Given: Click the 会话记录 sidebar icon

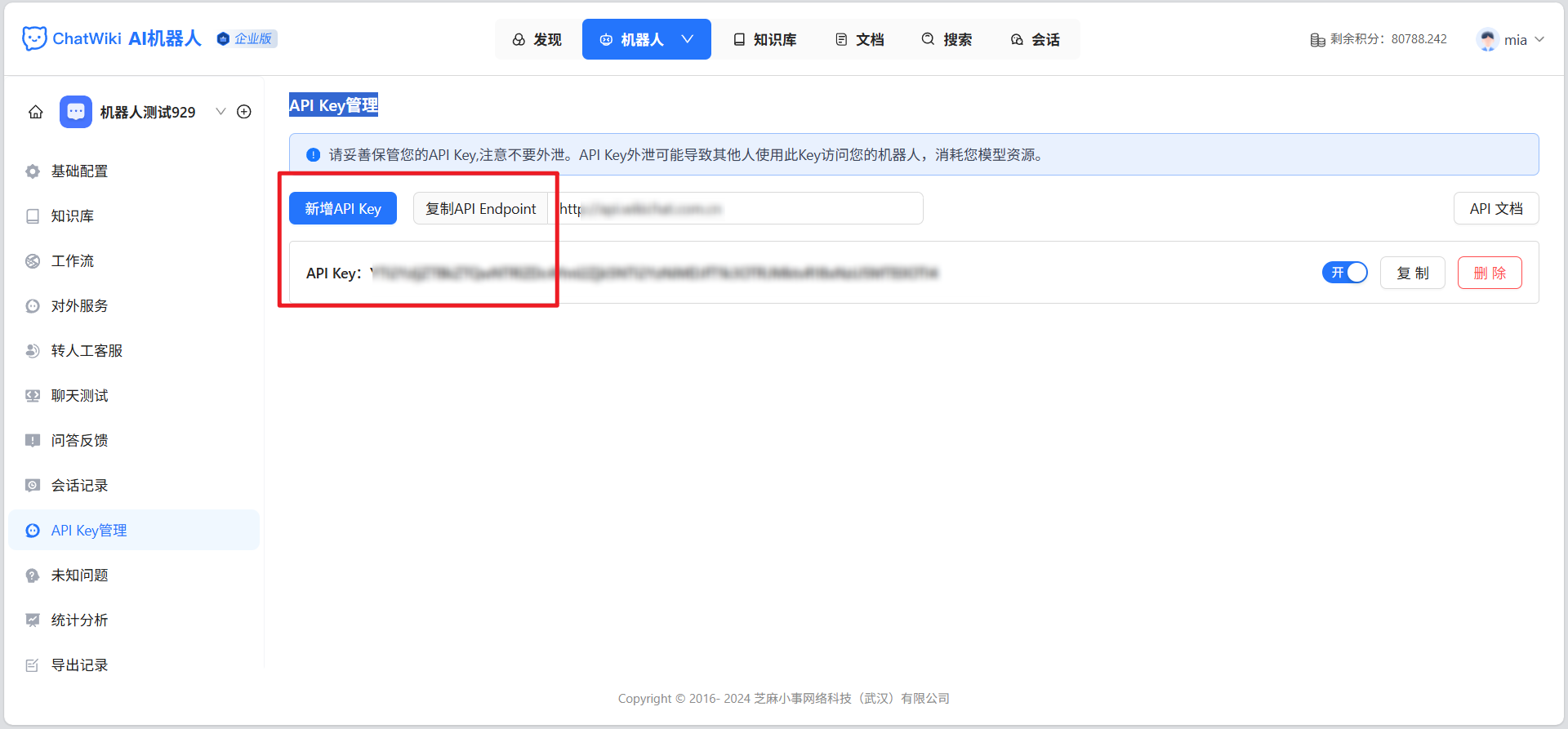Looking at the screenshot, I should click(33, 486).
